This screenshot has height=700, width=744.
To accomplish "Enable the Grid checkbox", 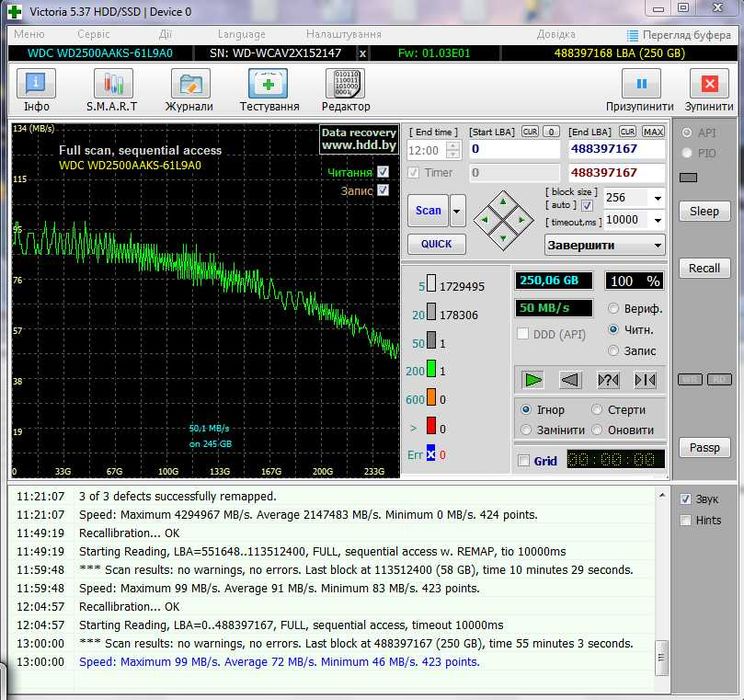I will 524,461.
